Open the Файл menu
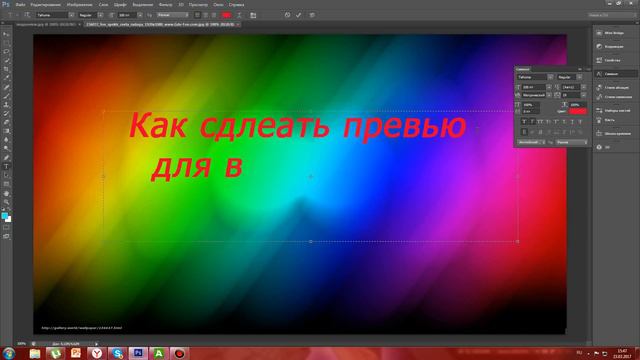Screen dimensions: 640x360 20,5
